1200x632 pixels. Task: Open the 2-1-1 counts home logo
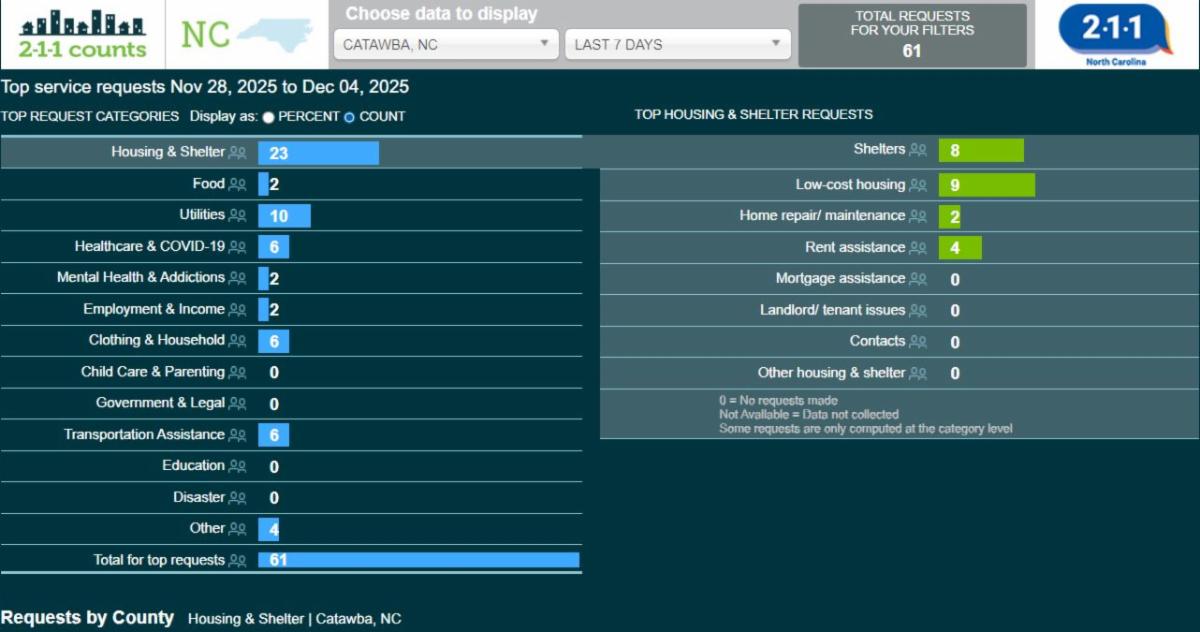82,35
